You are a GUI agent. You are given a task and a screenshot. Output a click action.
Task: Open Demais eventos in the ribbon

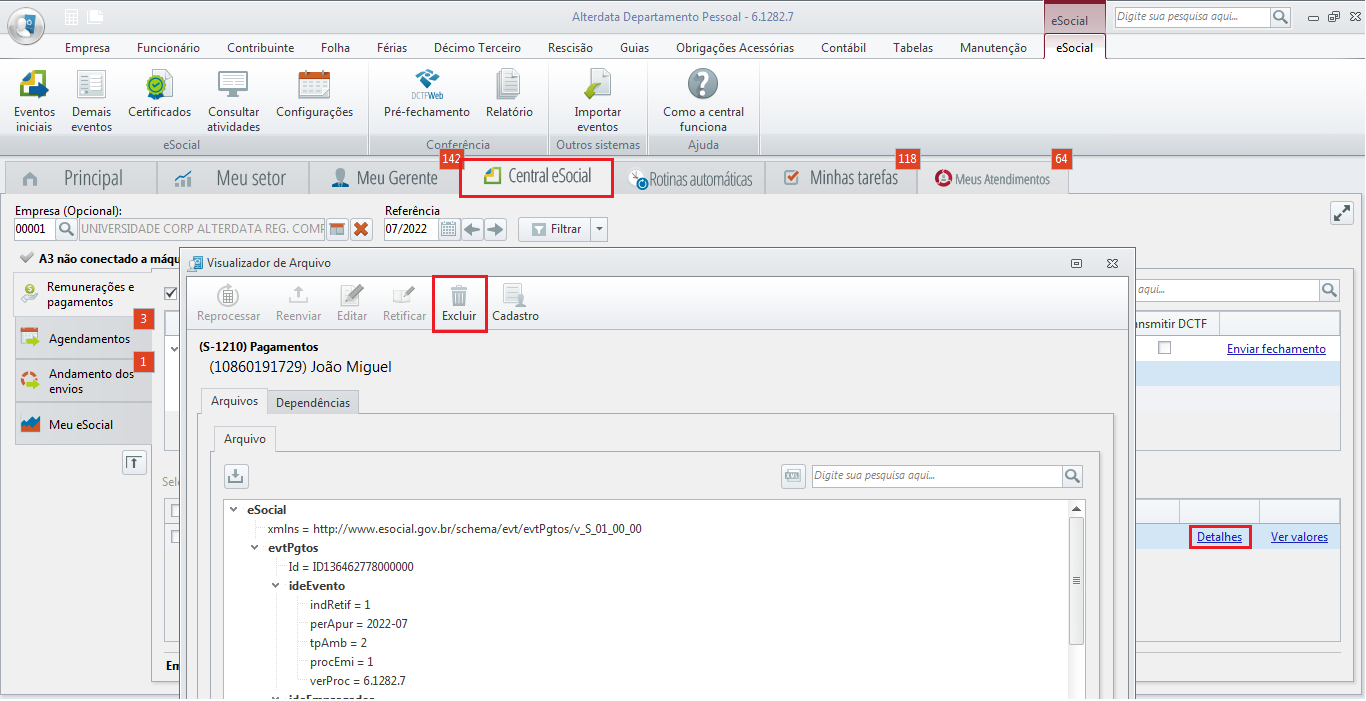pyautogui.click(x=91, y=100)
